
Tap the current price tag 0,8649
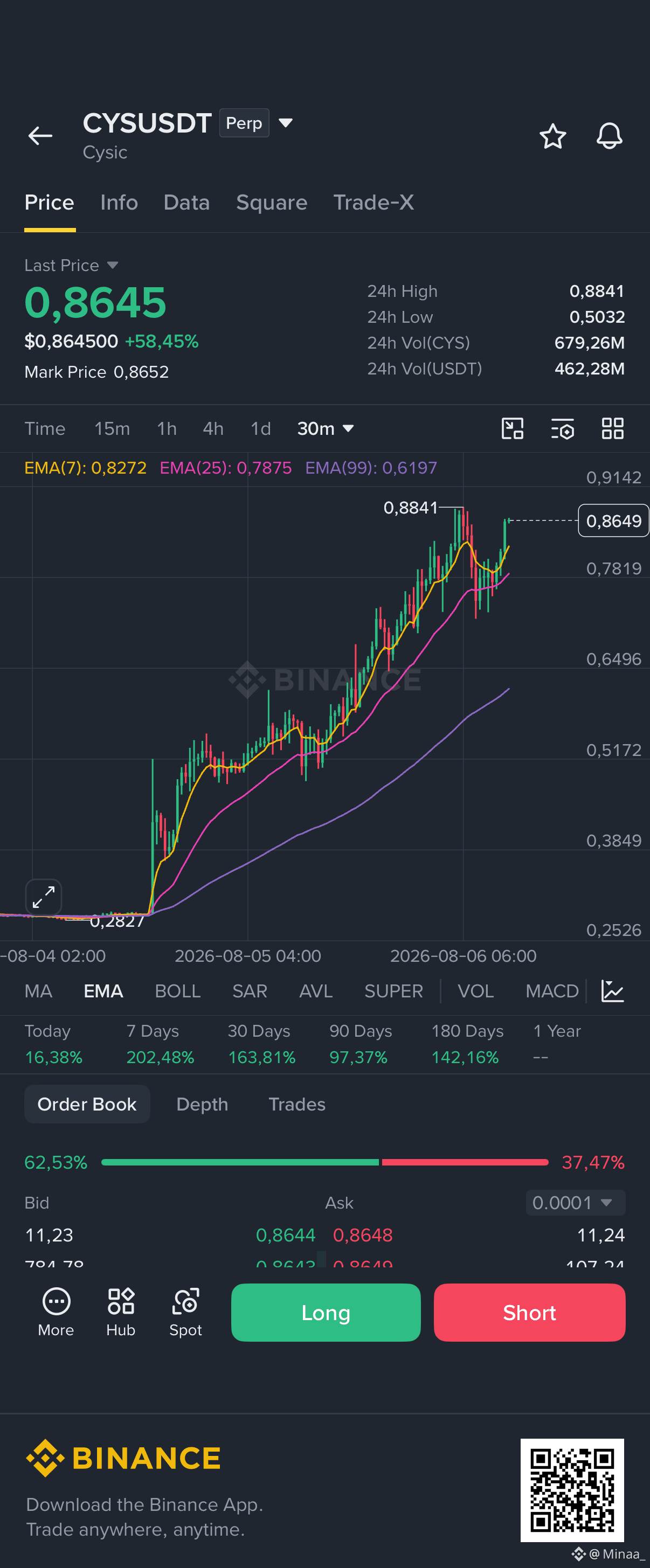point(613,521)
